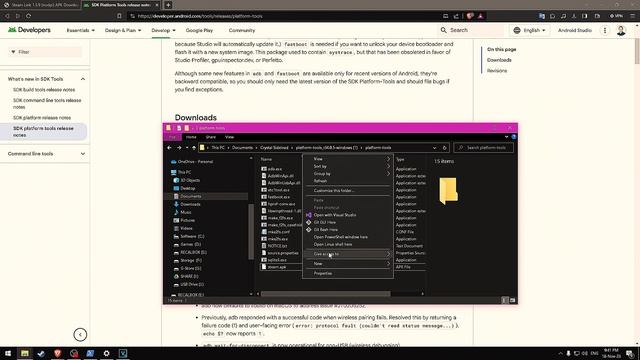This screenshot has width=640, height=360.
Task: Click the large folder preview icon in Explorer
Action: point(448,191)
